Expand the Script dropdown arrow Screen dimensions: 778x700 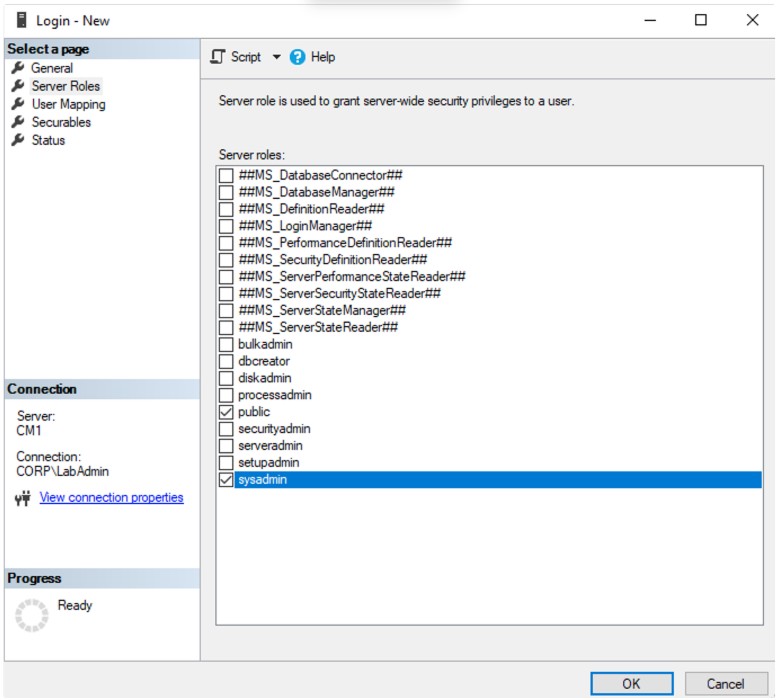click(277, 57)
